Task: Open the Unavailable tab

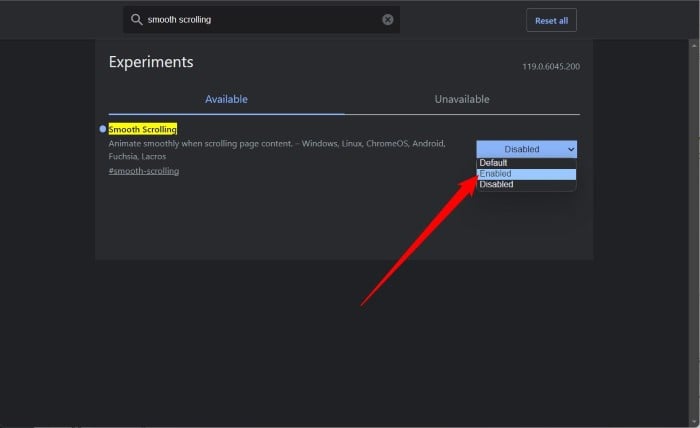Action: click(461, 99)
